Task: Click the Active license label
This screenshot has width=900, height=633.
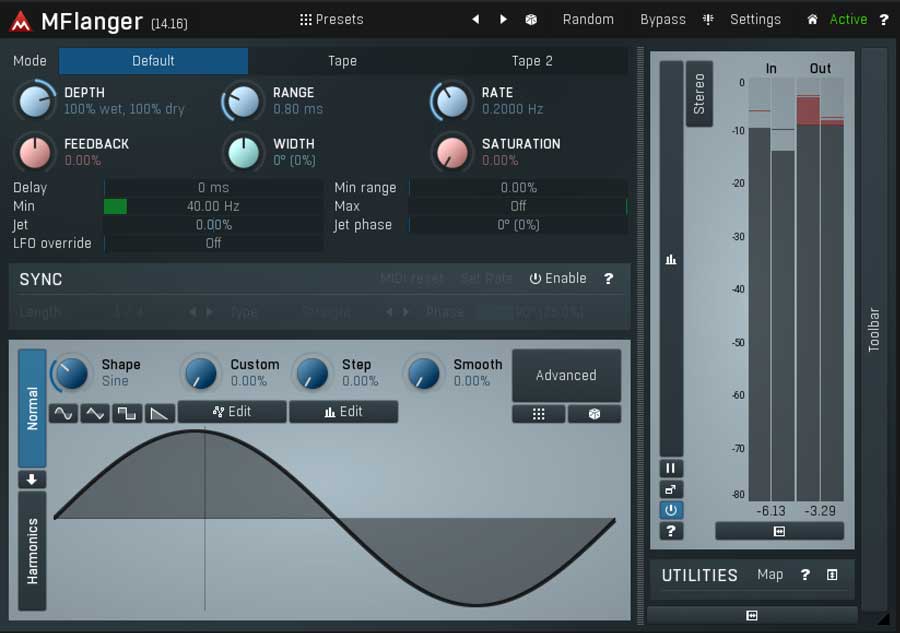Action: click(848, 20)
